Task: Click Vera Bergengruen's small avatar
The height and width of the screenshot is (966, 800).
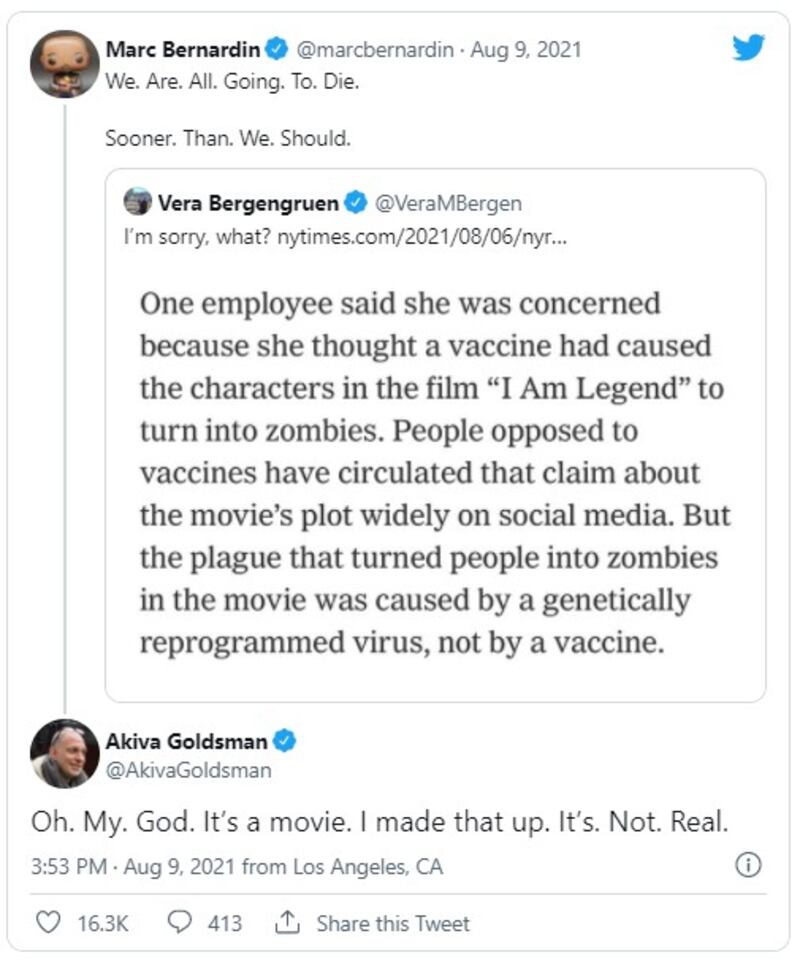Action: tap(137, 203)
